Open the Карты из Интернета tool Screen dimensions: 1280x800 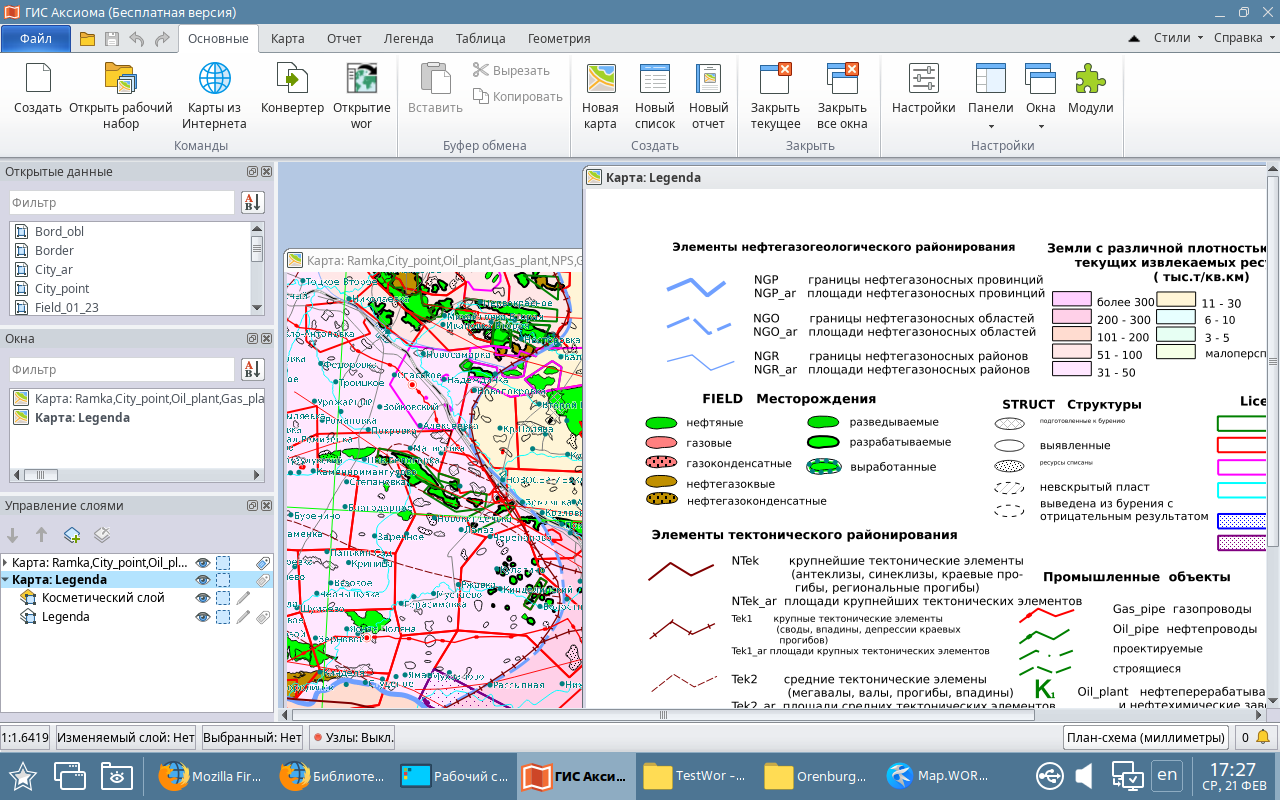click(214, 96)
